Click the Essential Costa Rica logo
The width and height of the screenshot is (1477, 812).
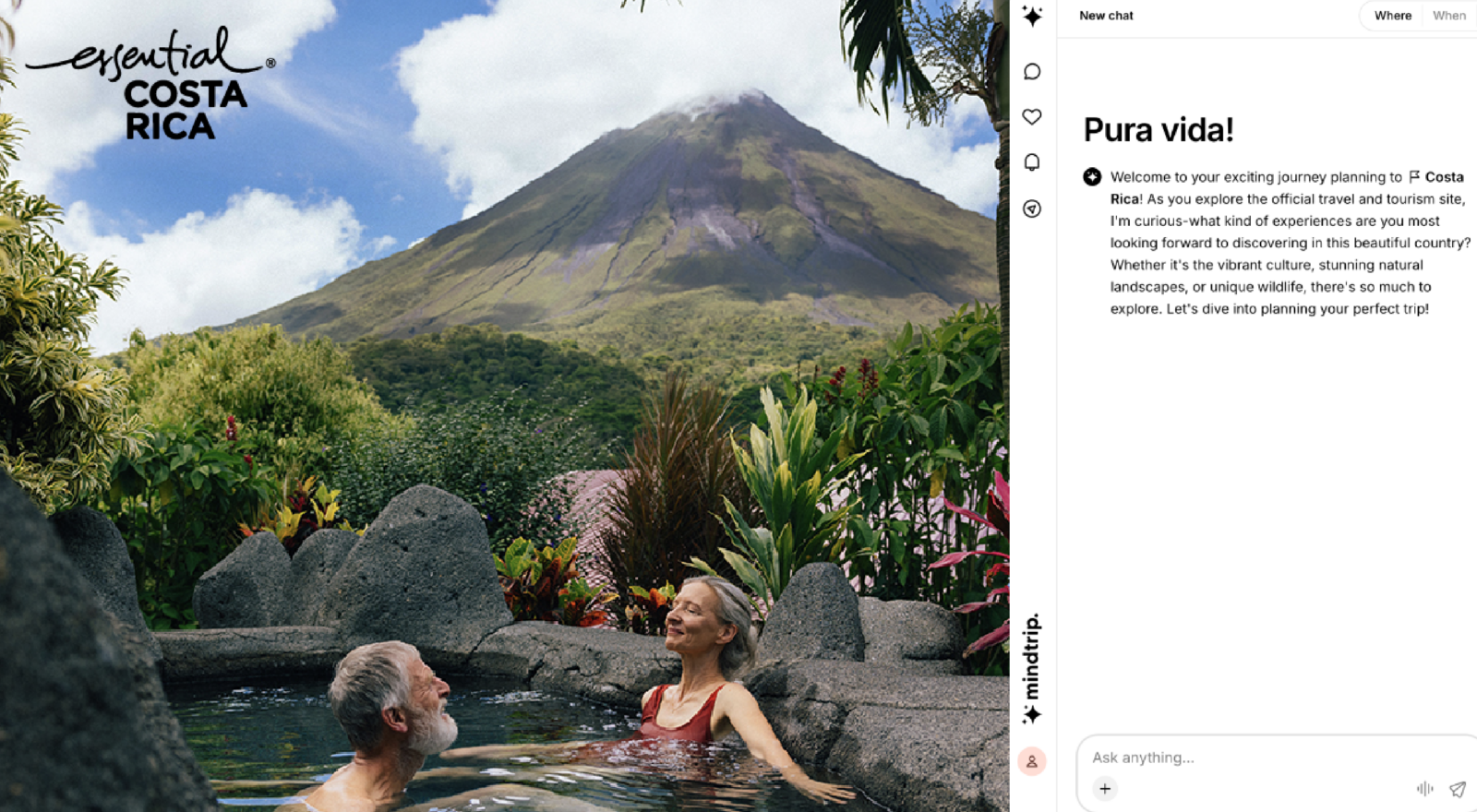150,84
